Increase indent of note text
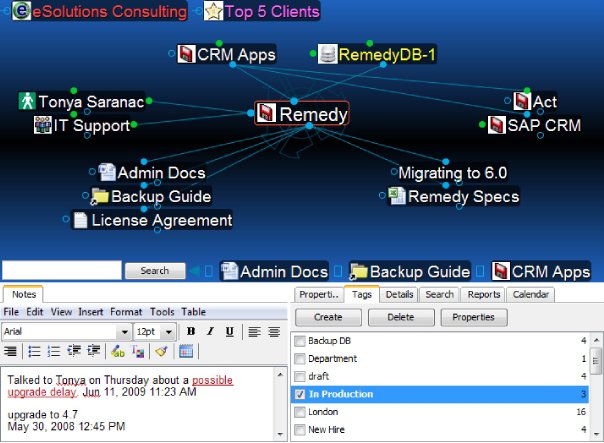604x443 pixels. point(94,351)
